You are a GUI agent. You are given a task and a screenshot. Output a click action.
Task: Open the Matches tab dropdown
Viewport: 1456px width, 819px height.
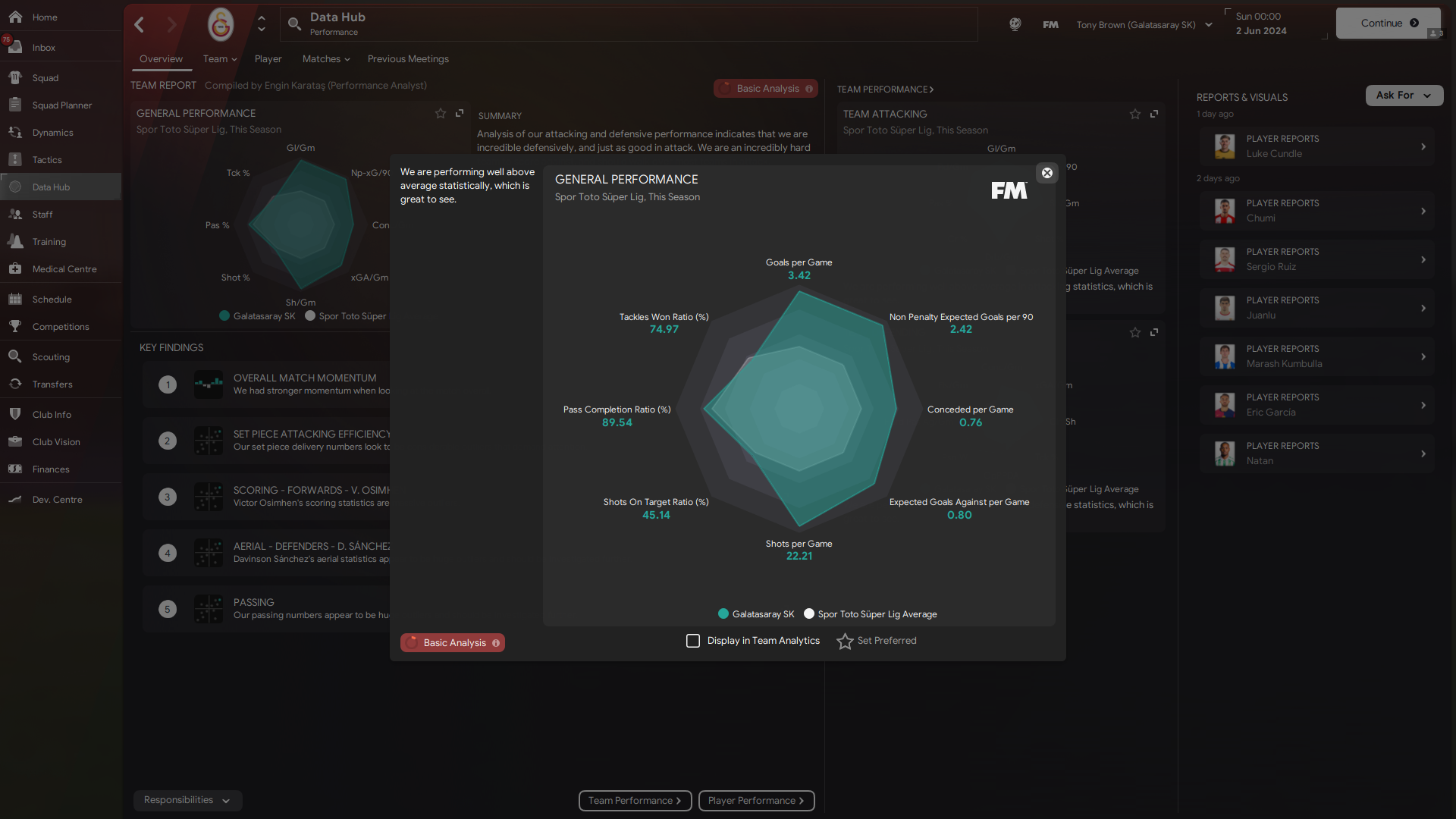(326, 59)
